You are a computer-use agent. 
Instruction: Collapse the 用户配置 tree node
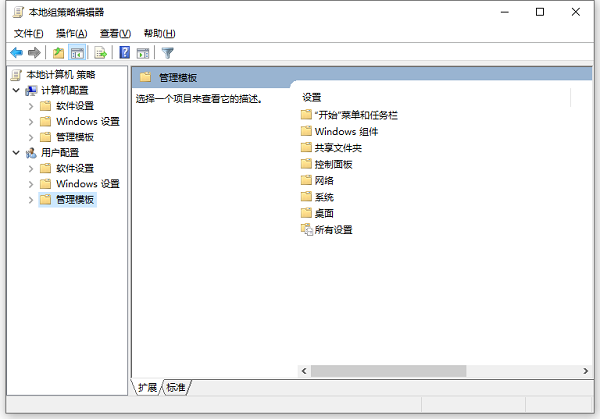(x=16, y=153)
